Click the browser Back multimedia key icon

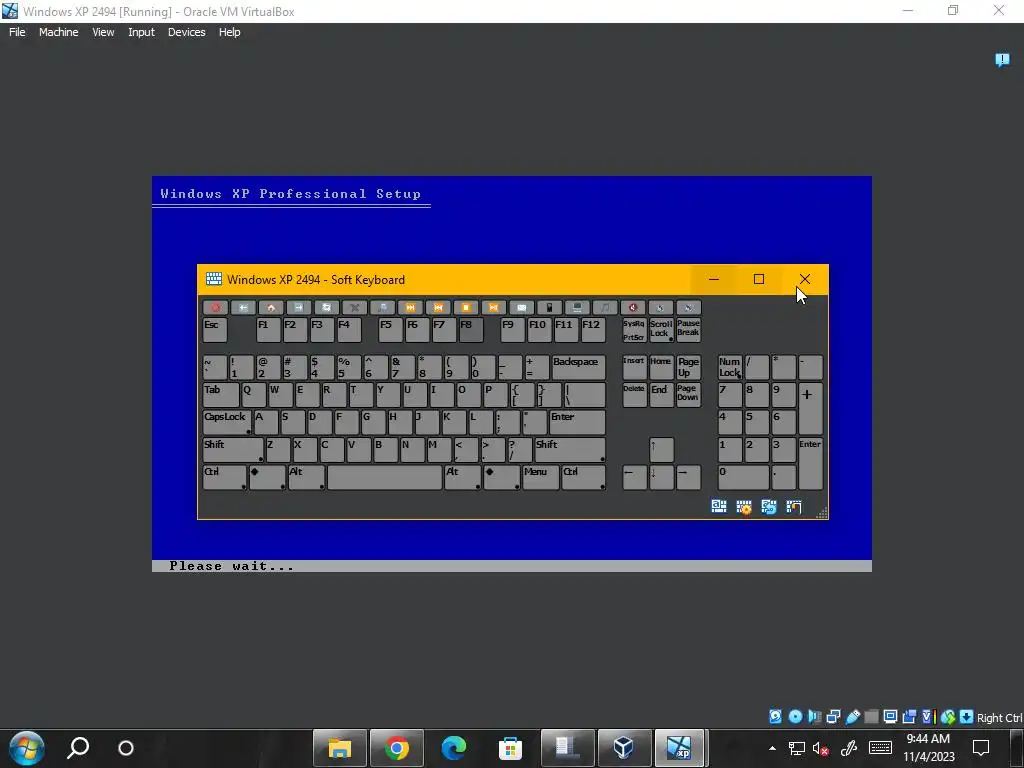pos(243,307)
